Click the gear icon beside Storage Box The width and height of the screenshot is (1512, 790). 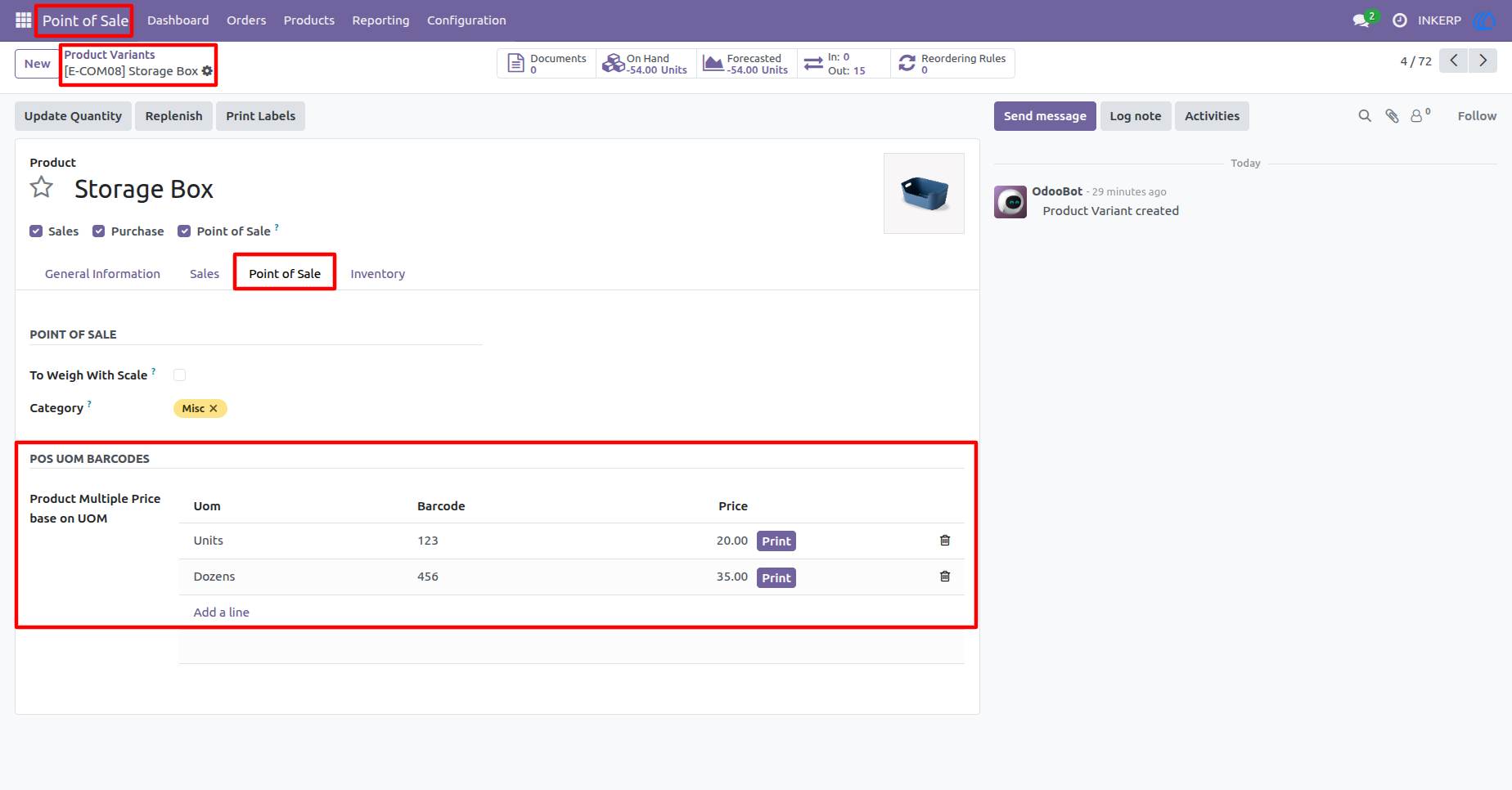207,71
